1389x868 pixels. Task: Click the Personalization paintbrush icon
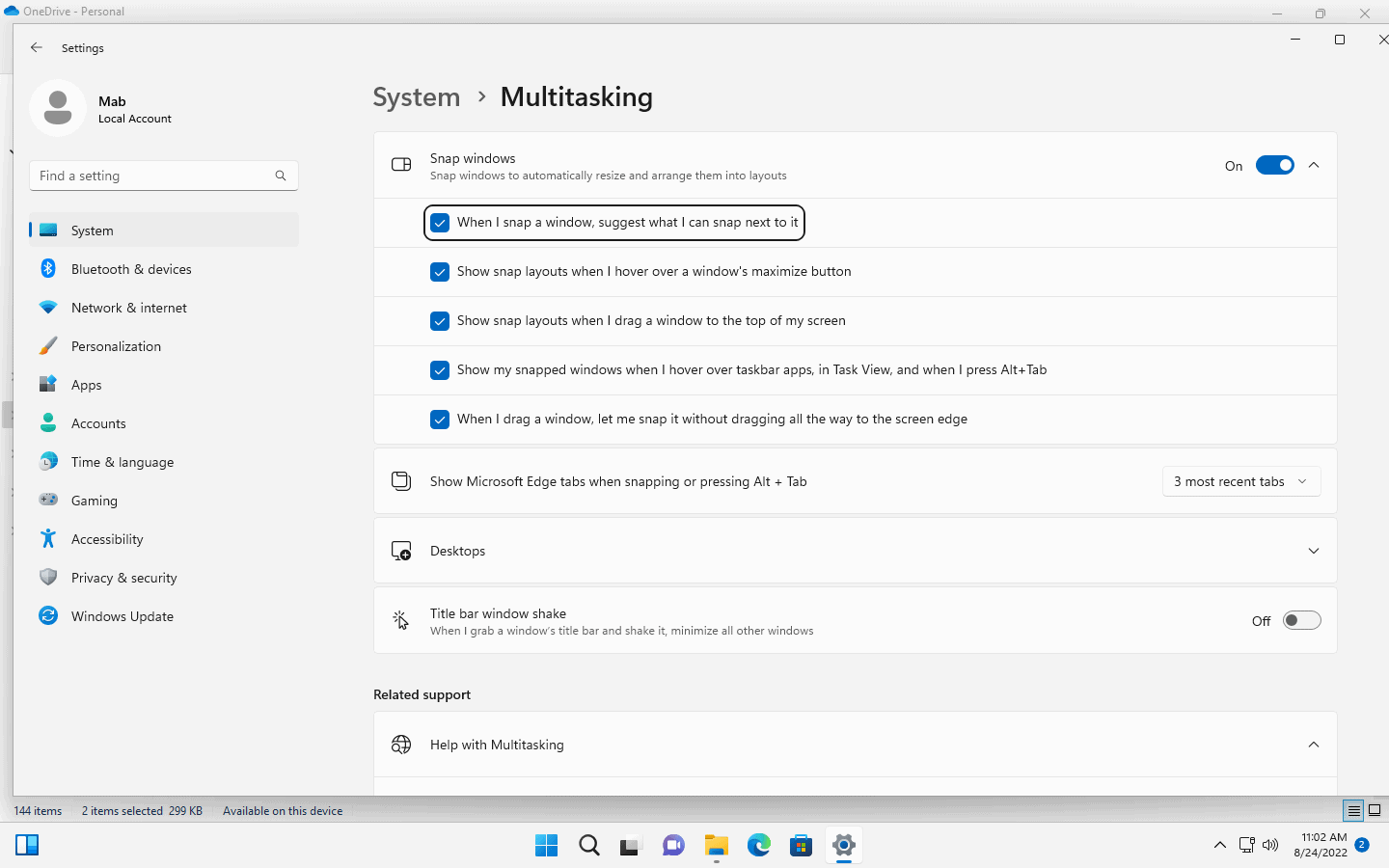pos(48,345)
